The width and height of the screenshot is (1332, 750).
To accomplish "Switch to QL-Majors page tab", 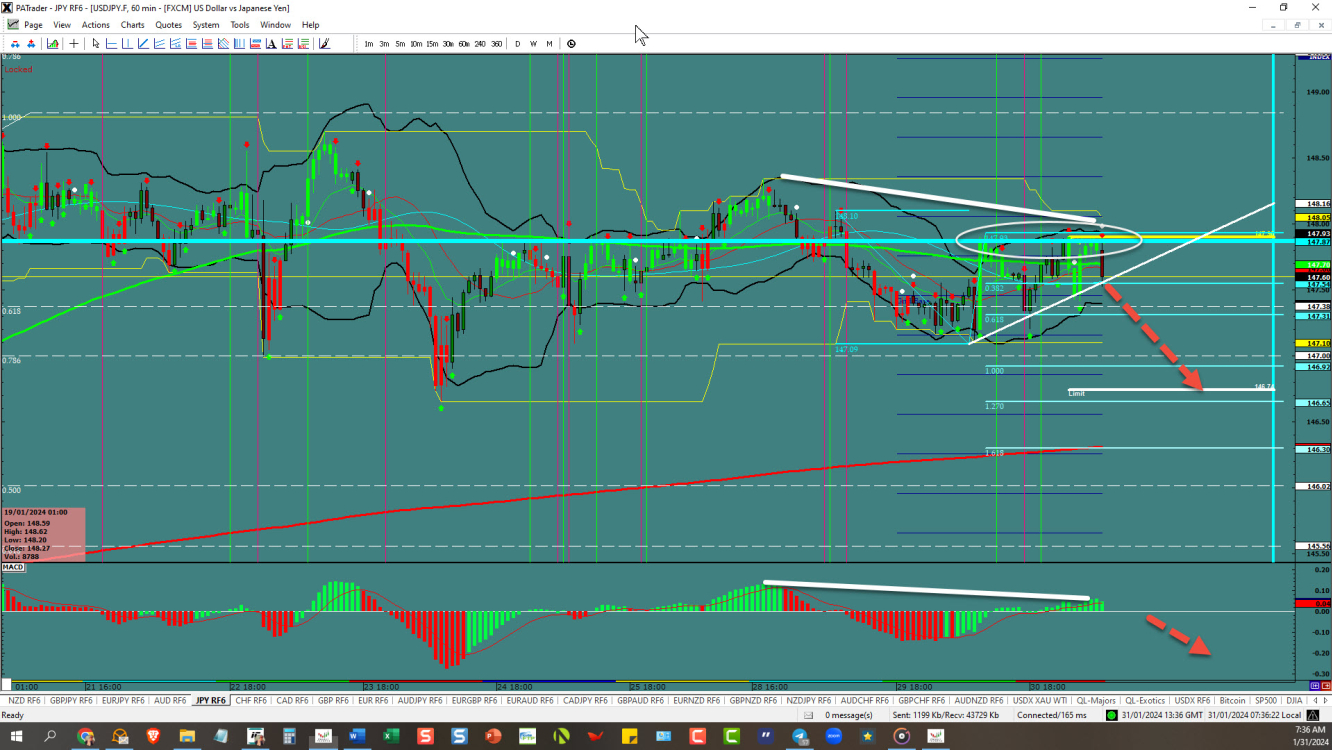I will 1096,701.
